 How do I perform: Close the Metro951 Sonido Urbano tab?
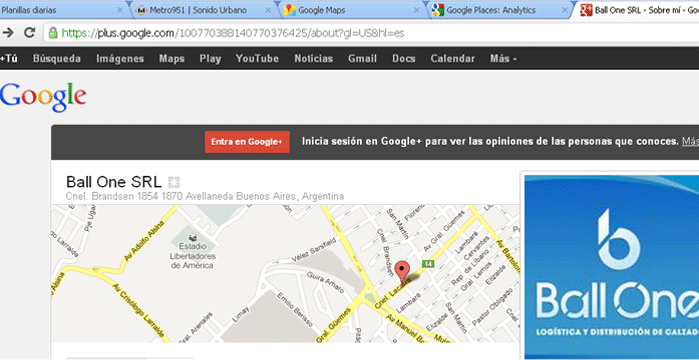click(x=268, y=10)
